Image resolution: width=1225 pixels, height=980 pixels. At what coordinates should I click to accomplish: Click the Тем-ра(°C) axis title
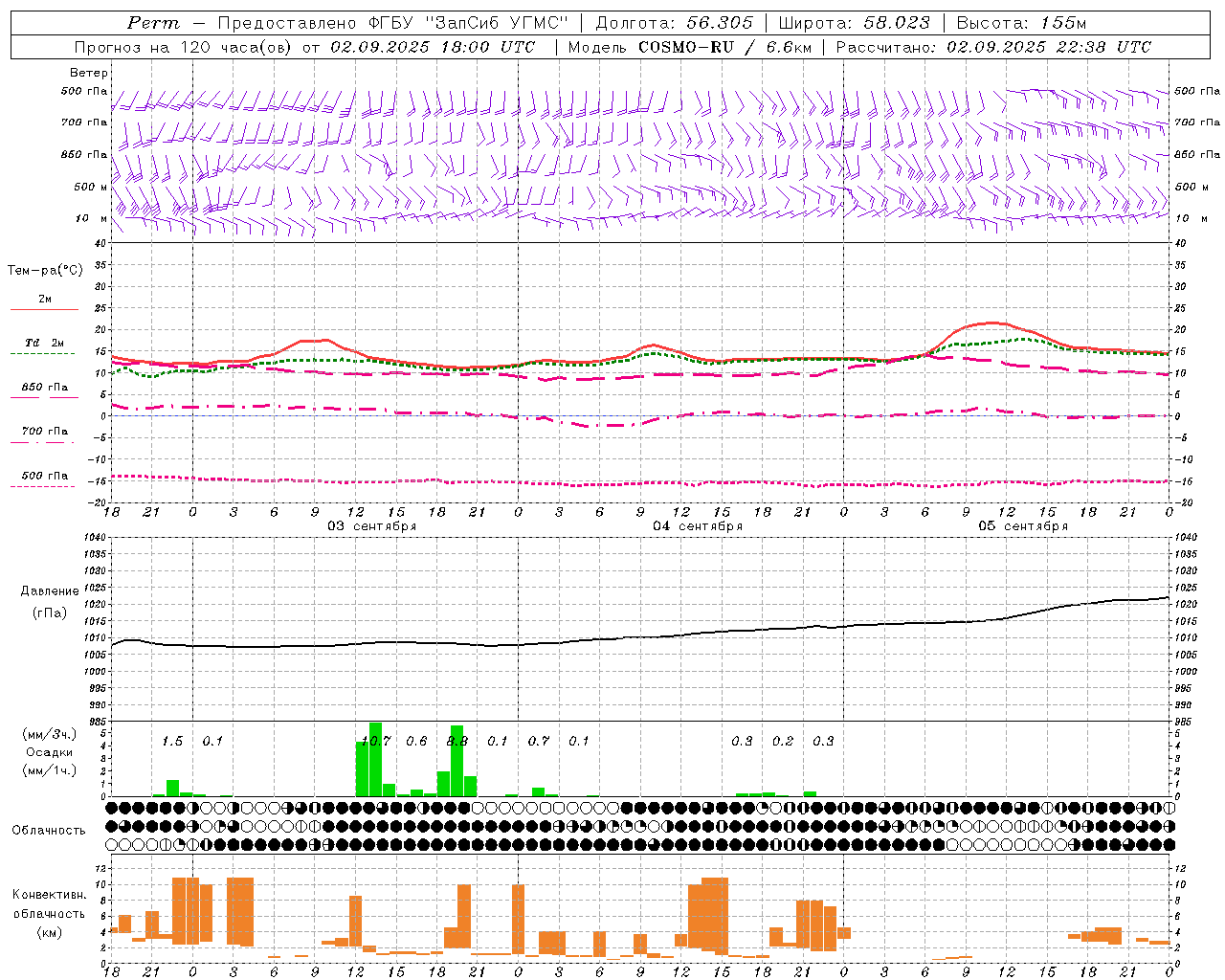pos(45,271)
